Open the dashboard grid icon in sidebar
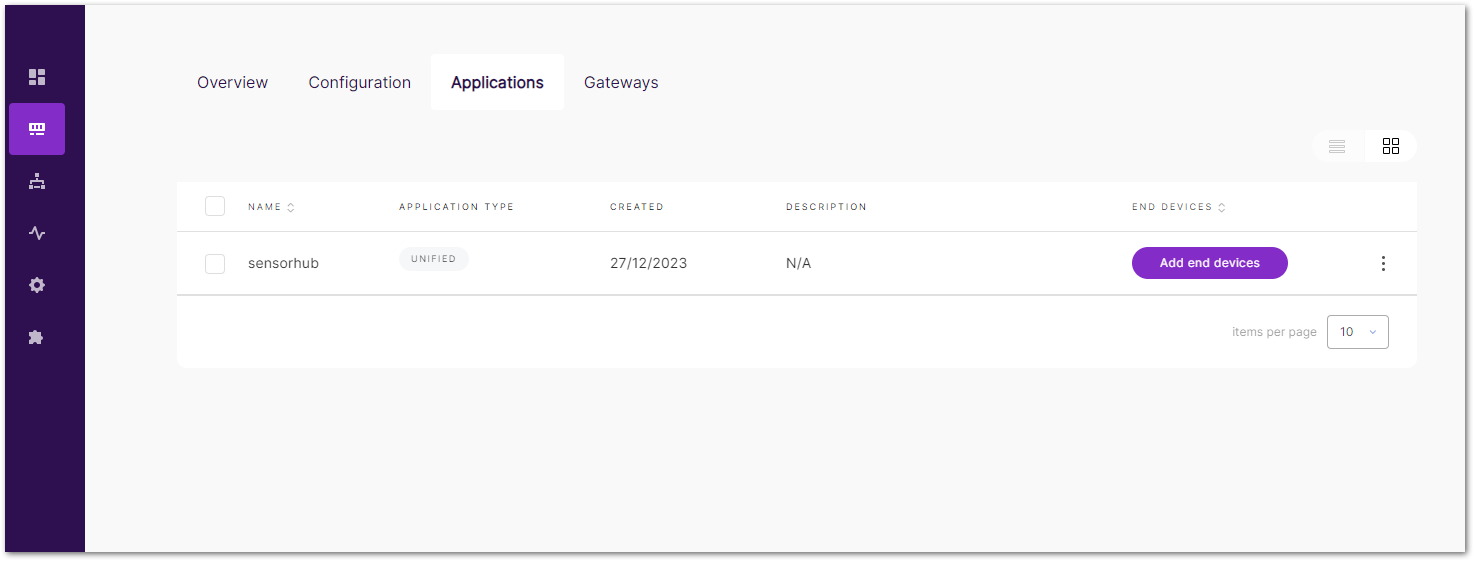1474x561 pixels. 37,77
